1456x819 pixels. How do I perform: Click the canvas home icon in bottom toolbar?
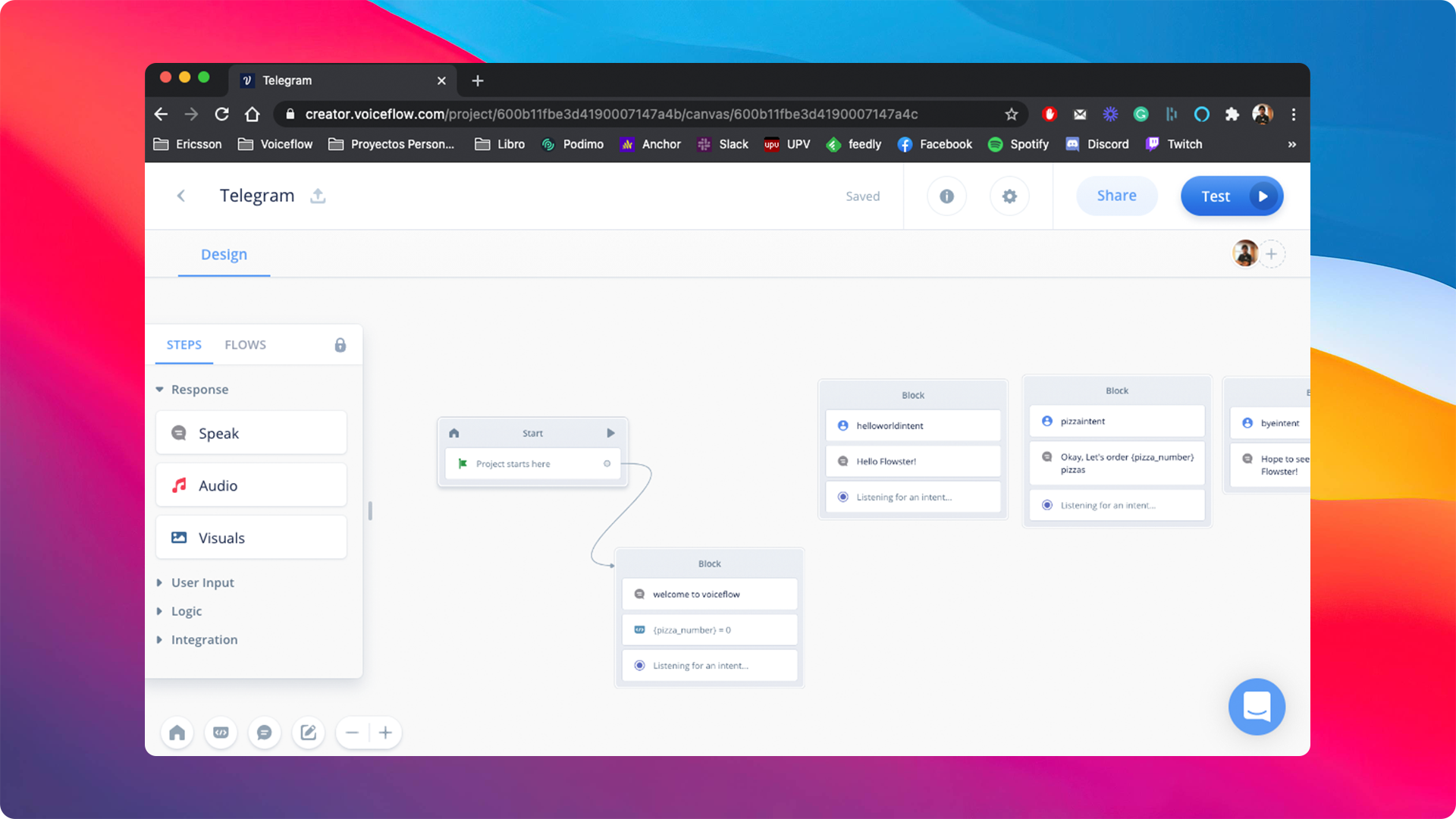(x=177, y=733)
